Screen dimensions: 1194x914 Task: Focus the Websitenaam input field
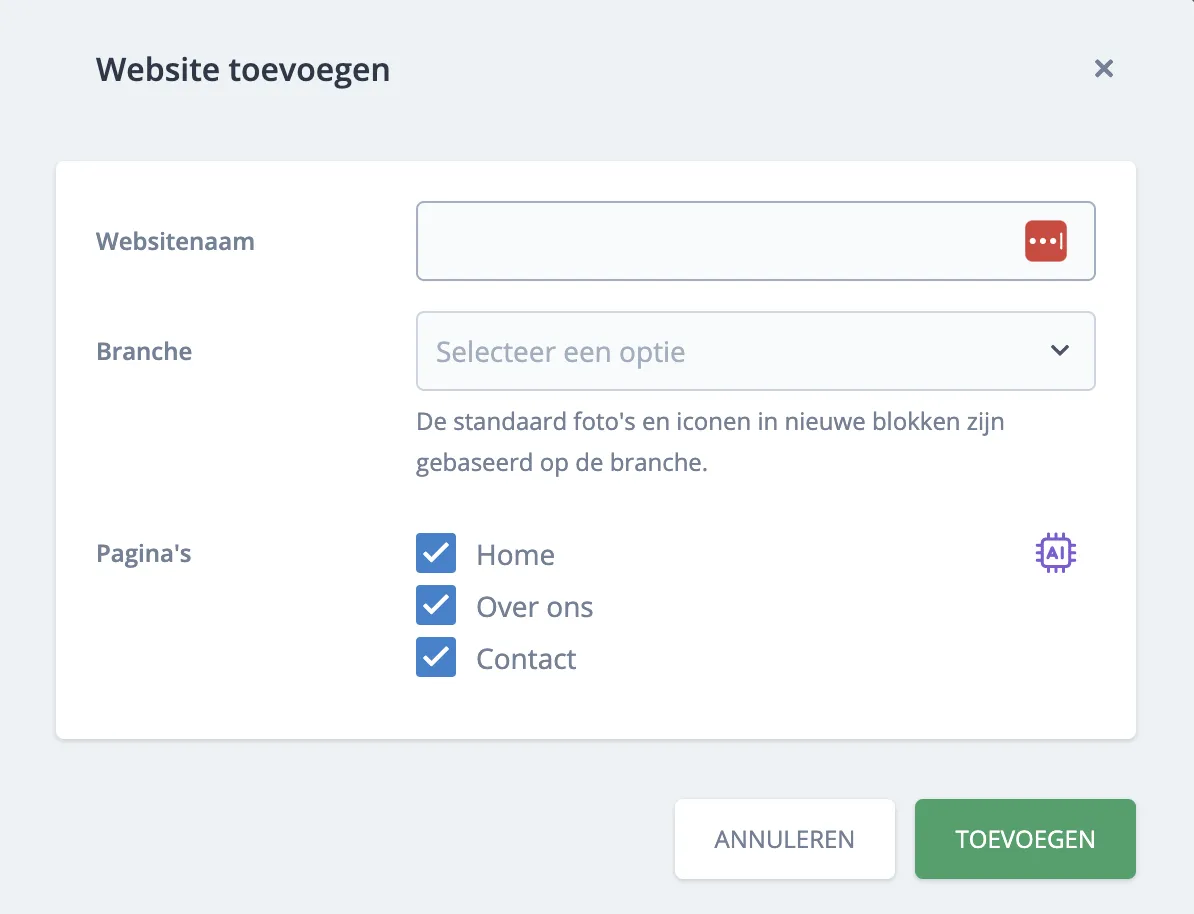[700, 241]
